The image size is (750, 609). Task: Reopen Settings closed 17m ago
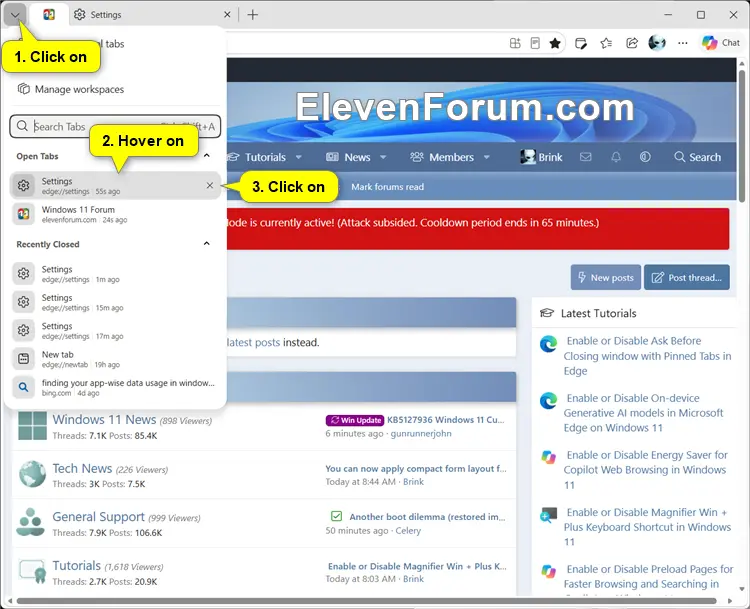(115, 331)
